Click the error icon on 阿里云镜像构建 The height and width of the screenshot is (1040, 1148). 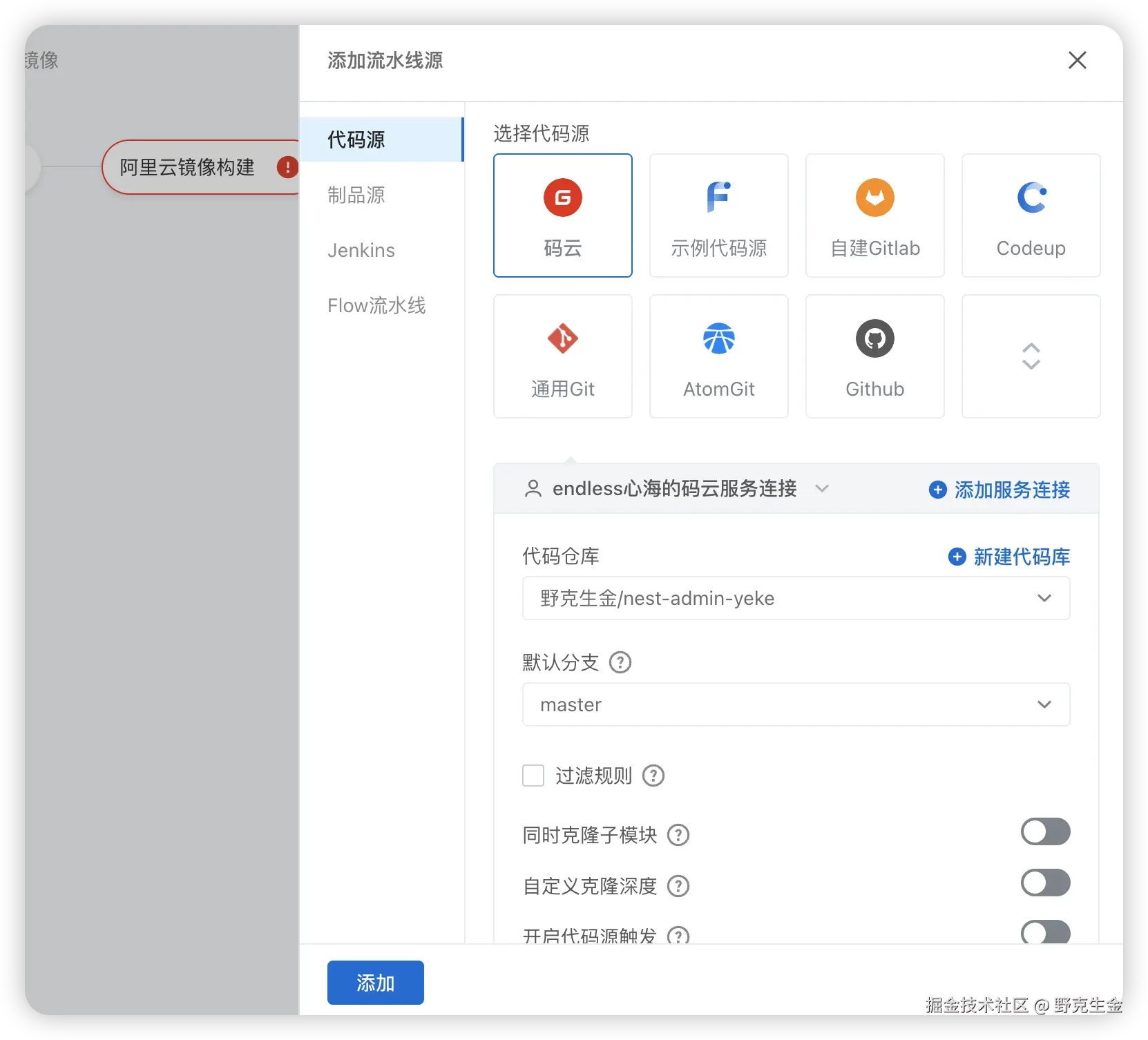coord(287,167)
